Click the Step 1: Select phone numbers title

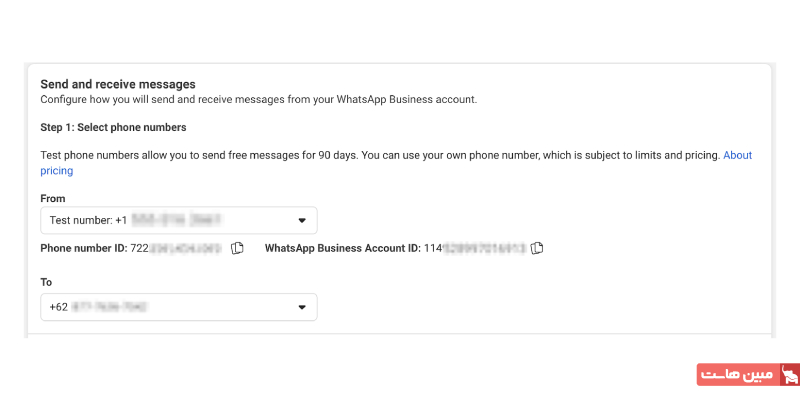[x=113, y=128]
